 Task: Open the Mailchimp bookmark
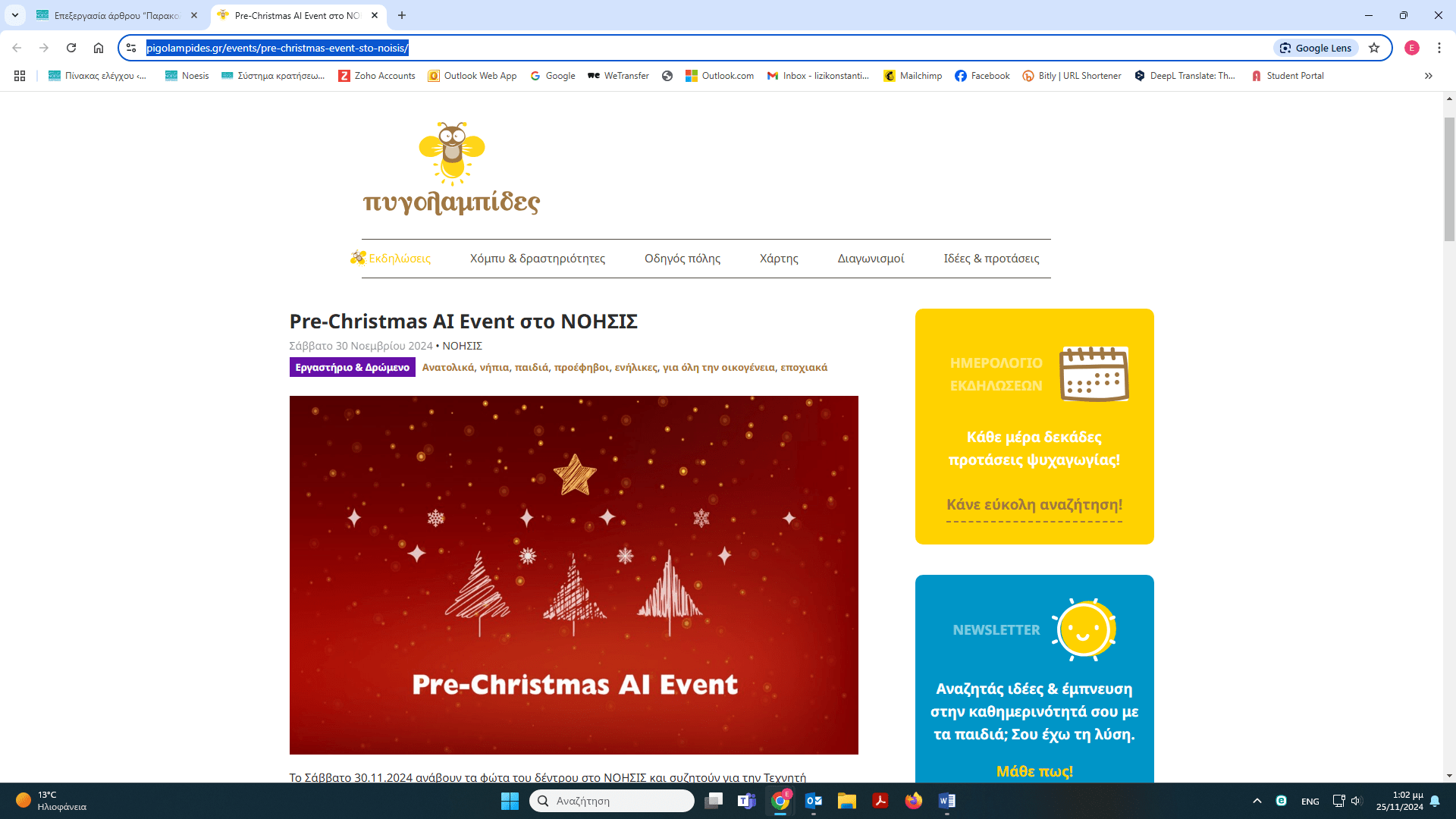tap(913, 76)
